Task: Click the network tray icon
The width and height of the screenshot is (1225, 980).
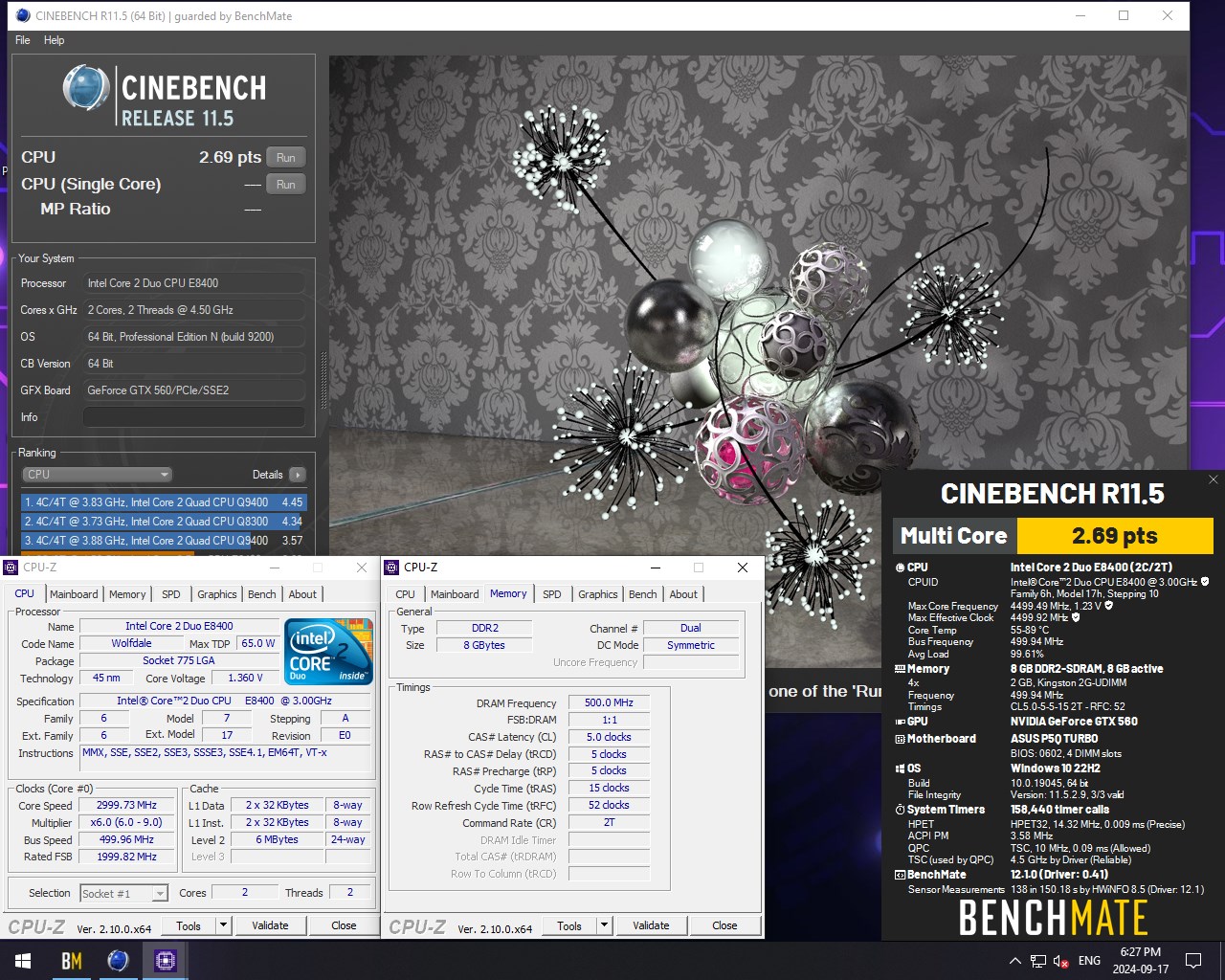Action: coord(1038,961)
